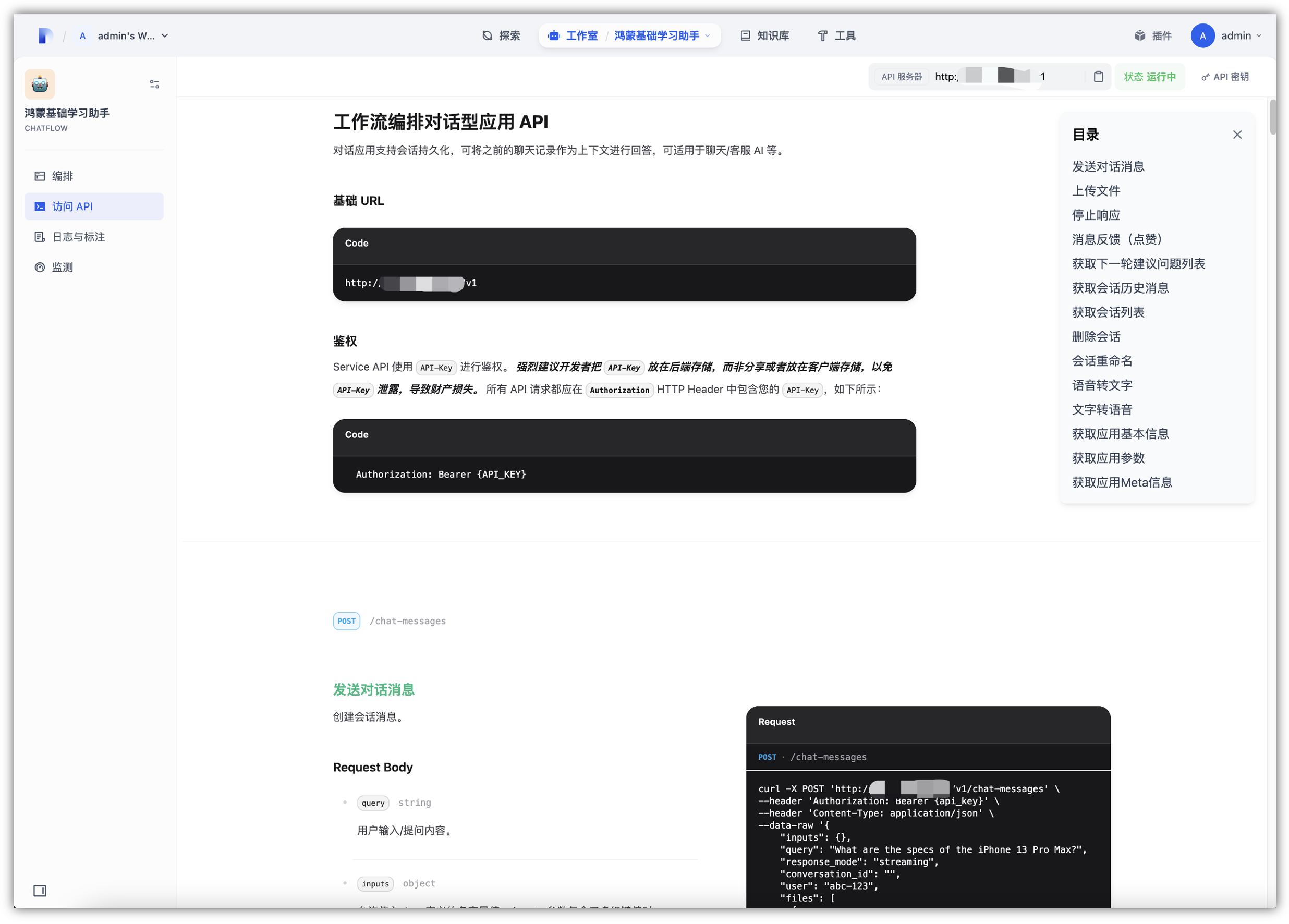Click the robot app icon in sidebar
This screenshot has height=924, width=1289.
[x=40, y=84]
